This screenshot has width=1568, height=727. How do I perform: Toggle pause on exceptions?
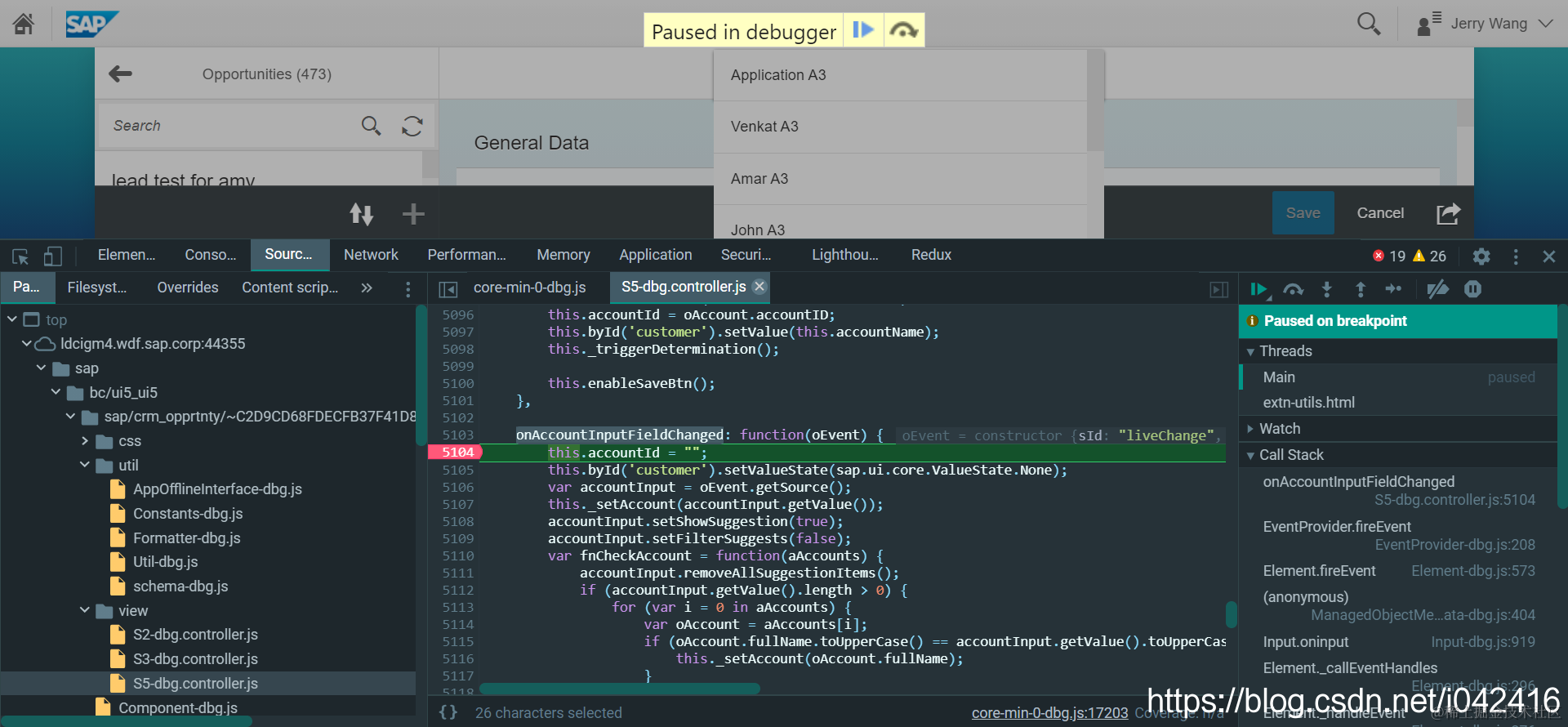(1472, 289)
